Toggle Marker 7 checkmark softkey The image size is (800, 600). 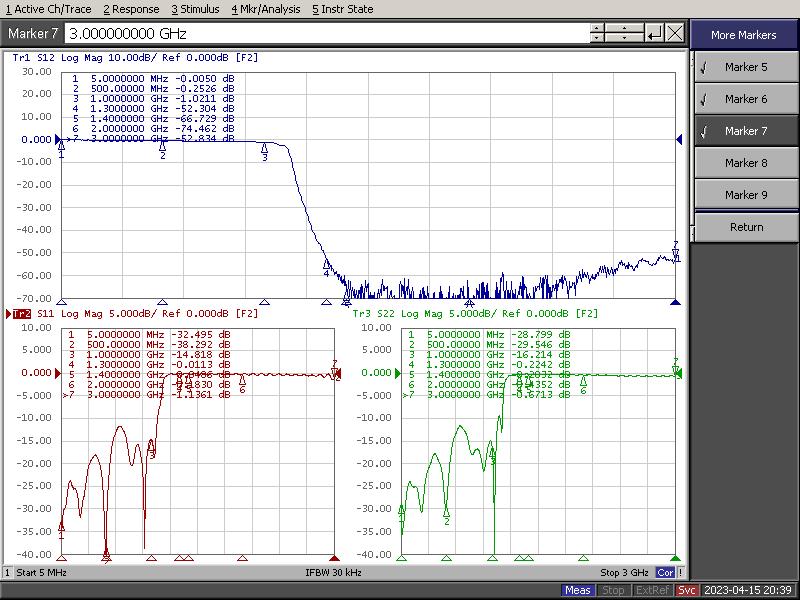[x=746, y=131]
